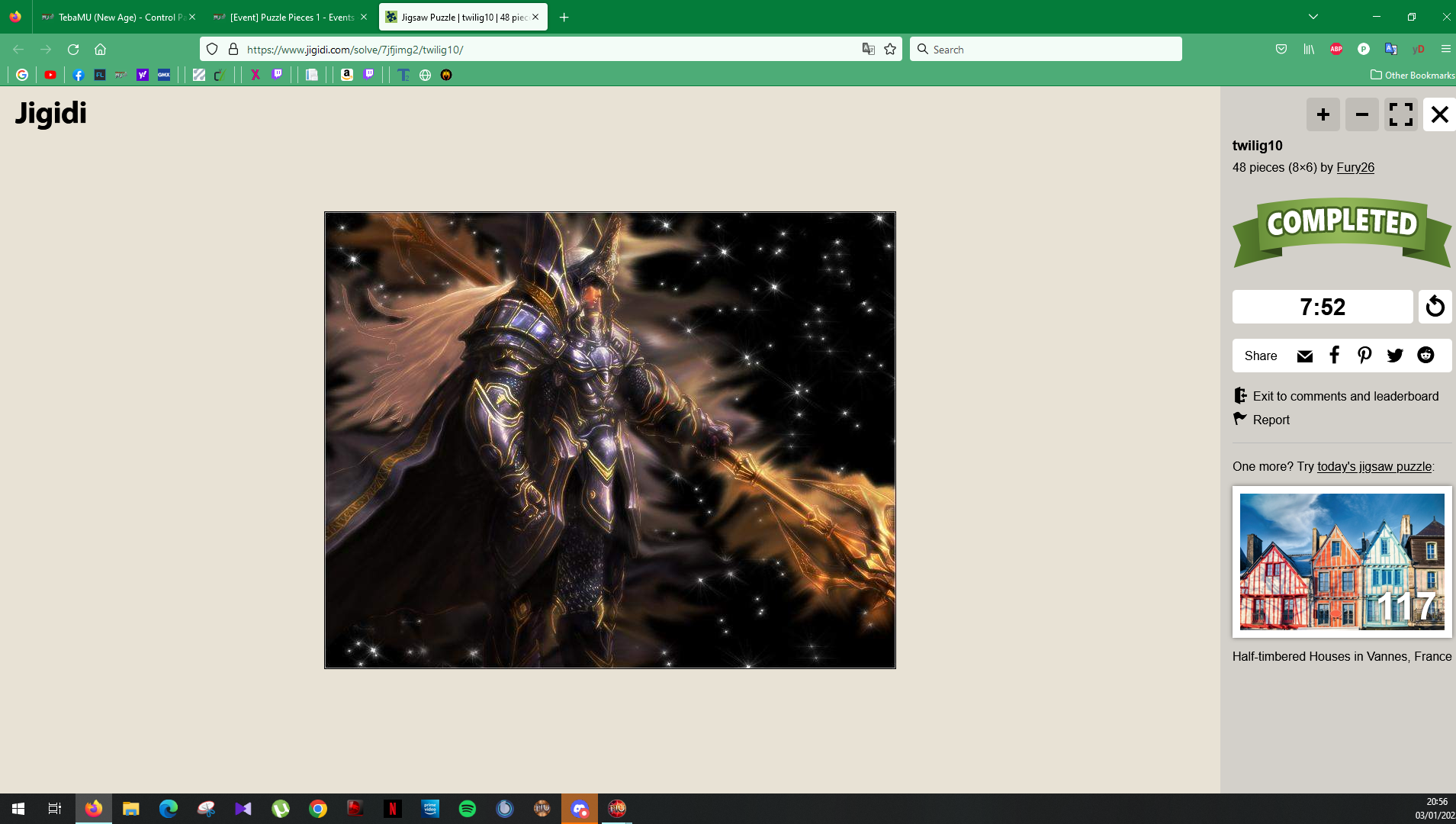
Task: Bookmark this page with the star icon
Action: (x=890, y=49)
